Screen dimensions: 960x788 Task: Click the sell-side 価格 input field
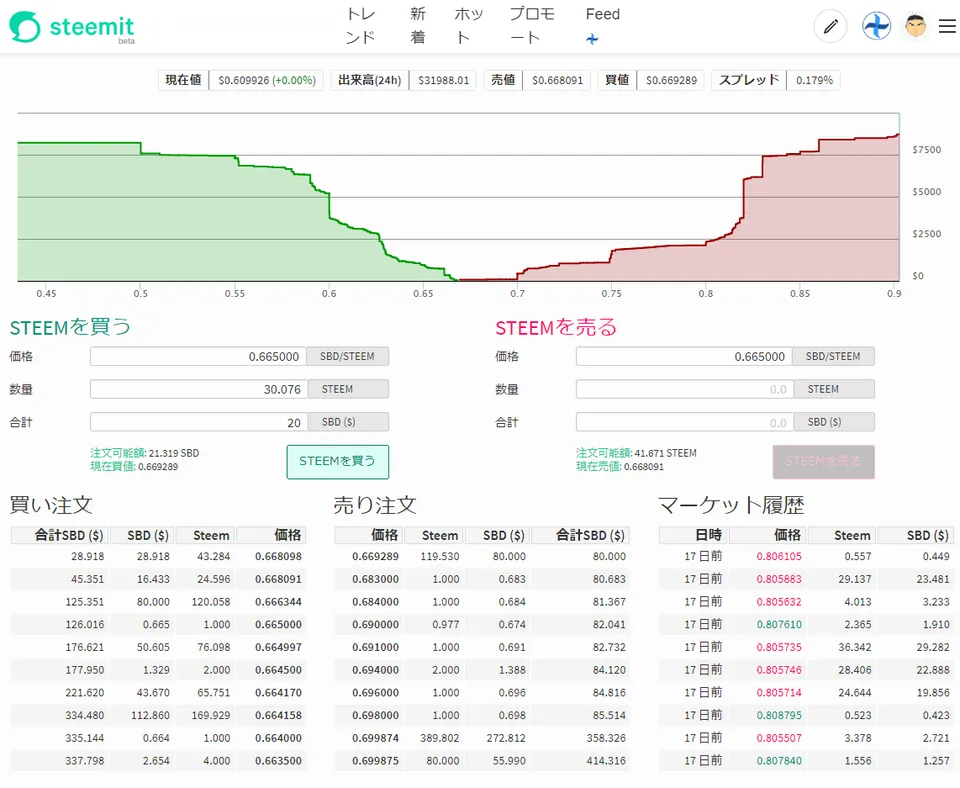coord(684,356)
